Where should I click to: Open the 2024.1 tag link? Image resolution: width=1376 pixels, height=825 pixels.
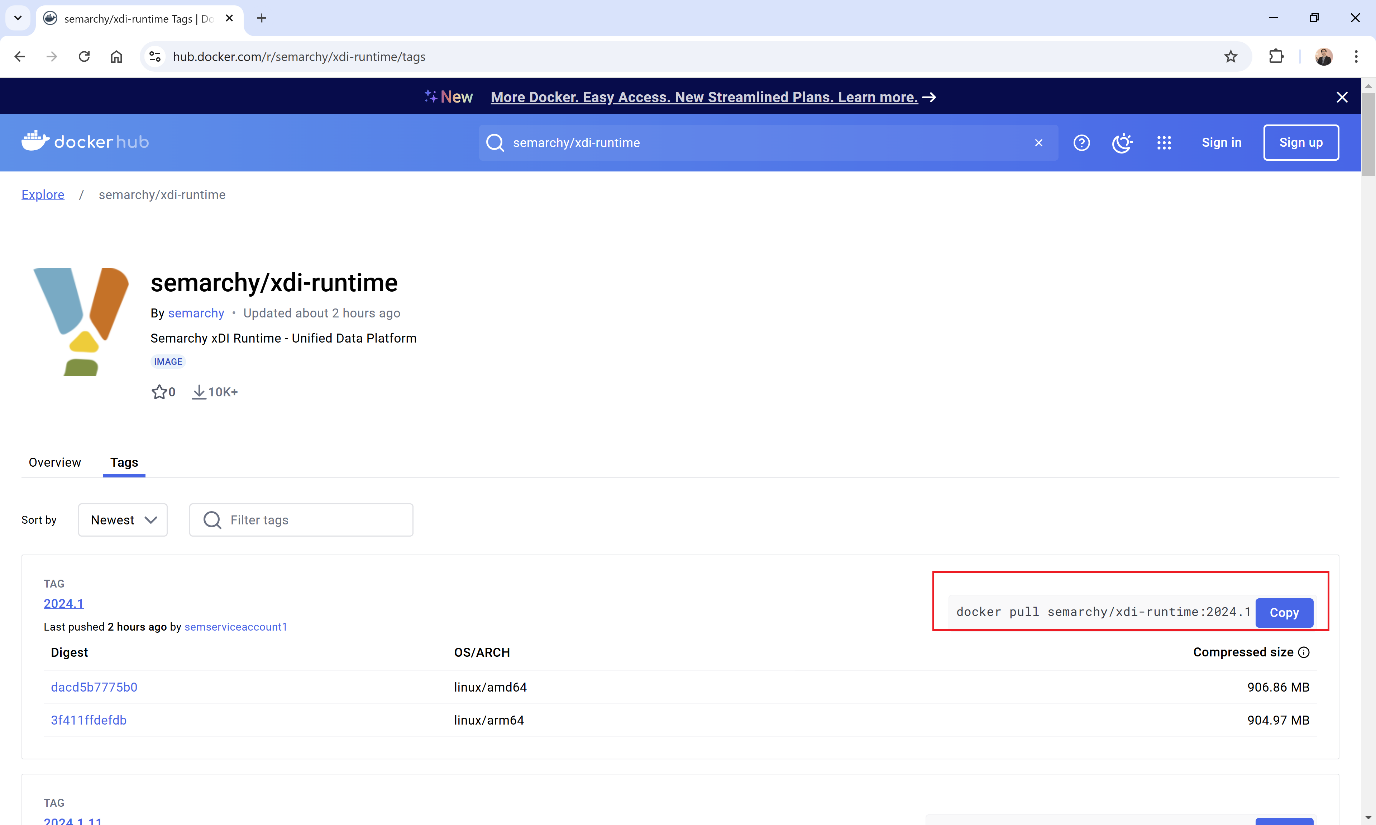coord(64,603)
